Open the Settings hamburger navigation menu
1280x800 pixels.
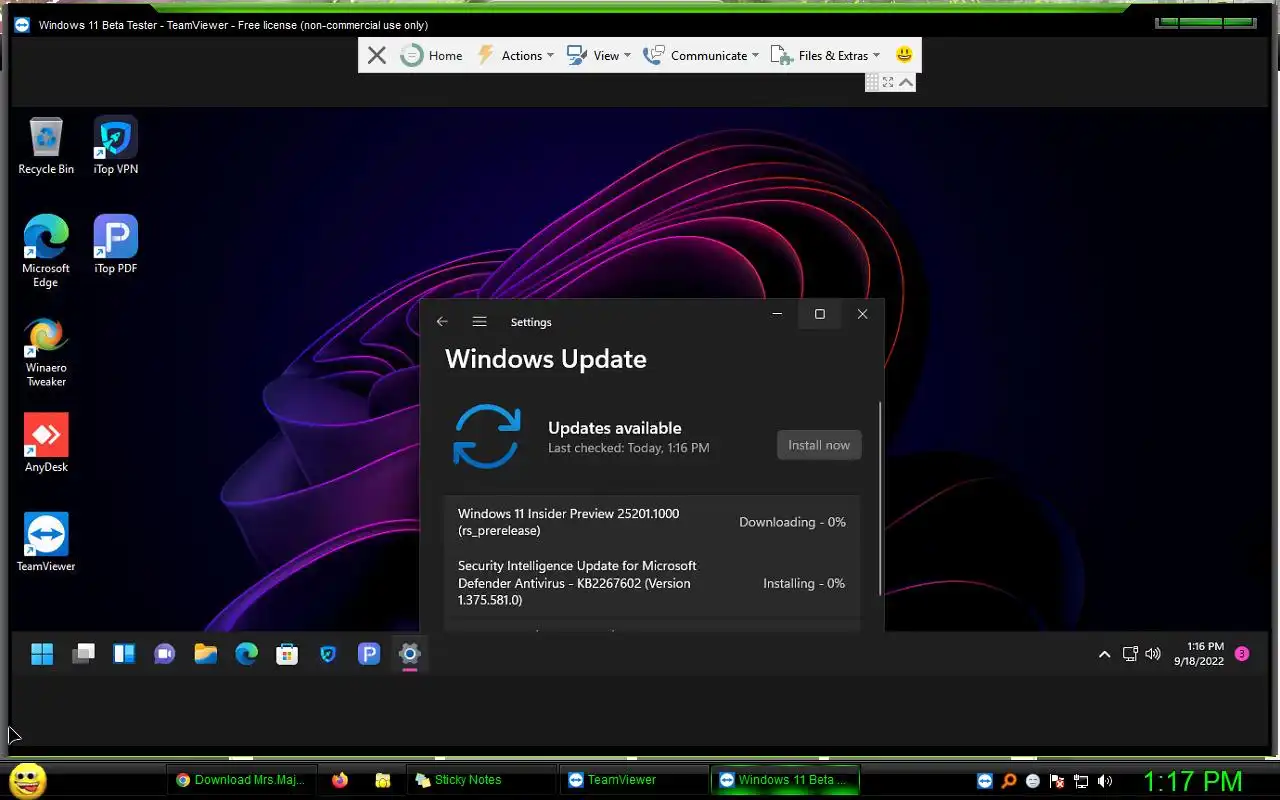[x=480, y=322]
